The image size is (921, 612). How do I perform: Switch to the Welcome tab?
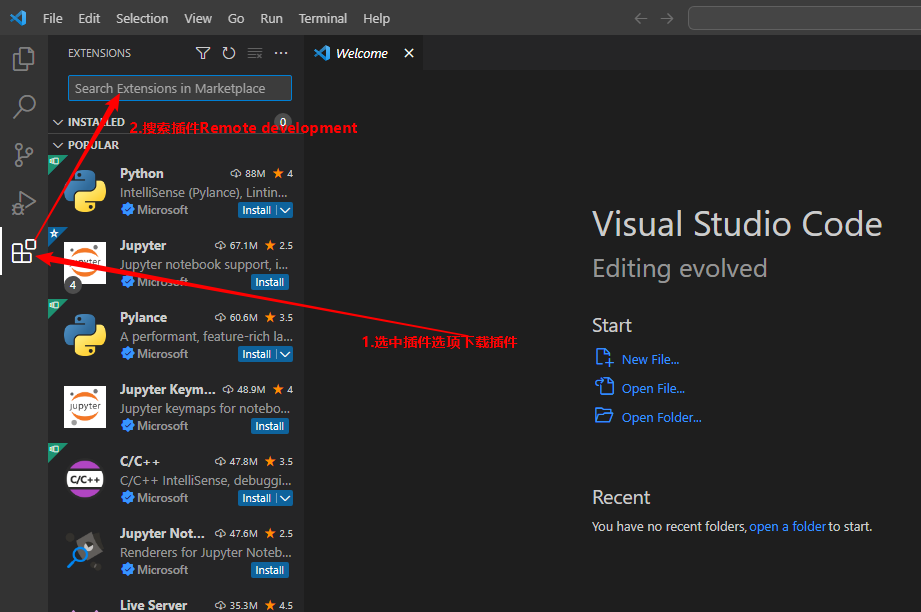click(362, 53)
